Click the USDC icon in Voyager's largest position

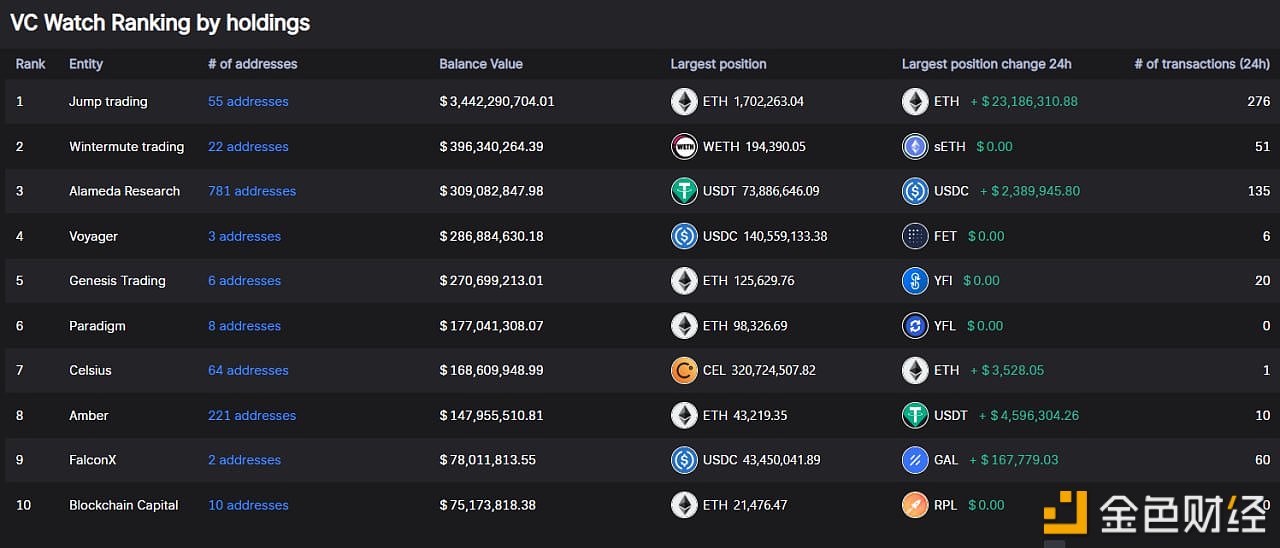(684, 236)
